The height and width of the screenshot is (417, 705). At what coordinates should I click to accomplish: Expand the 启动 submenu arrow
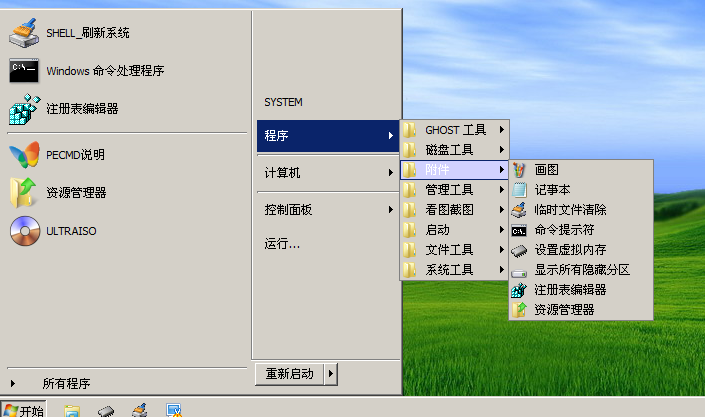pyautogui.click(x=502, y=229)
